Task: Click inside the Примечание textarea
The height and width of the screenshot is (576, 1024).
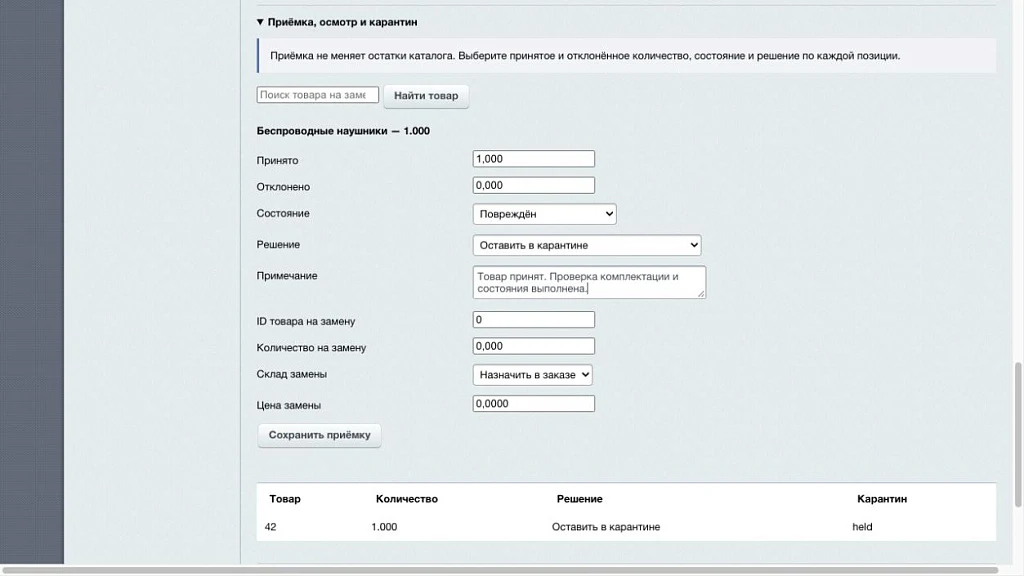Action: pyautogui.click(x=589, y=282)
